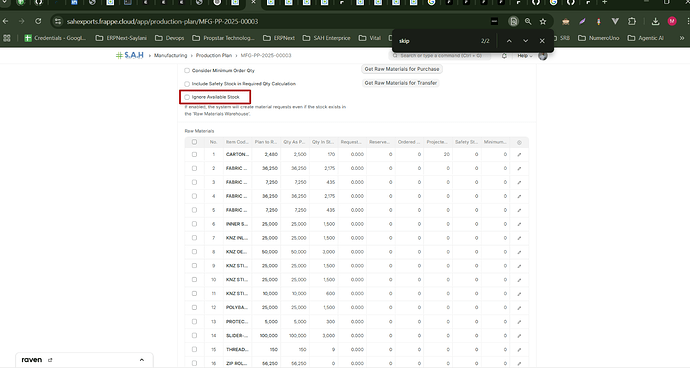Bookmark this page with star icon

(543, 21)
